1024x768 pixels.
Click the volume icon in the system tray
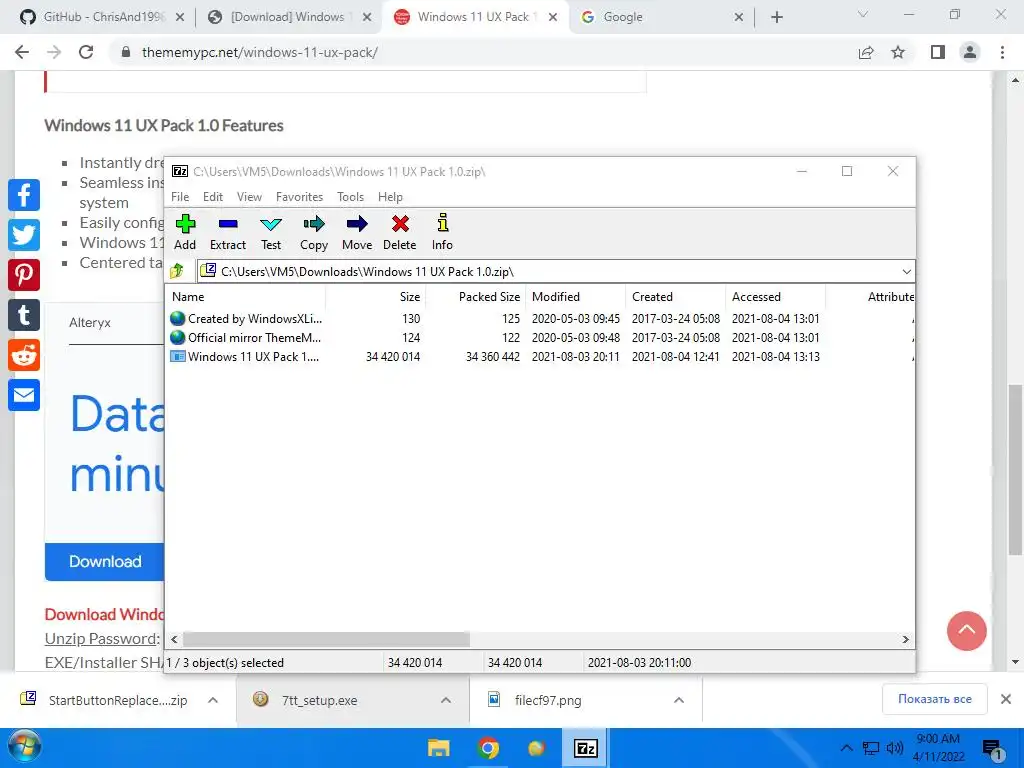click(895, 748)
